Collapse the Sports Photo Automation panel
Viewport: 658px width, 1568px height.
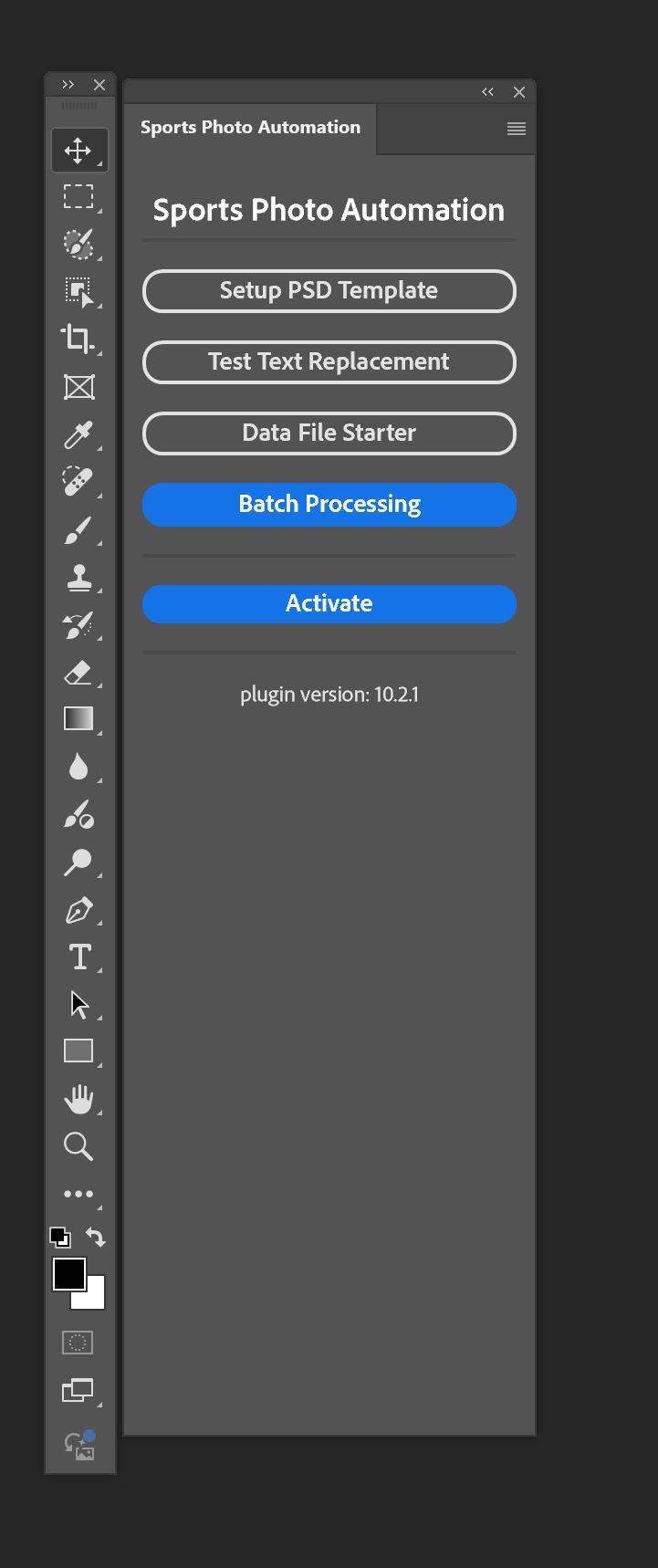(487, 92)
